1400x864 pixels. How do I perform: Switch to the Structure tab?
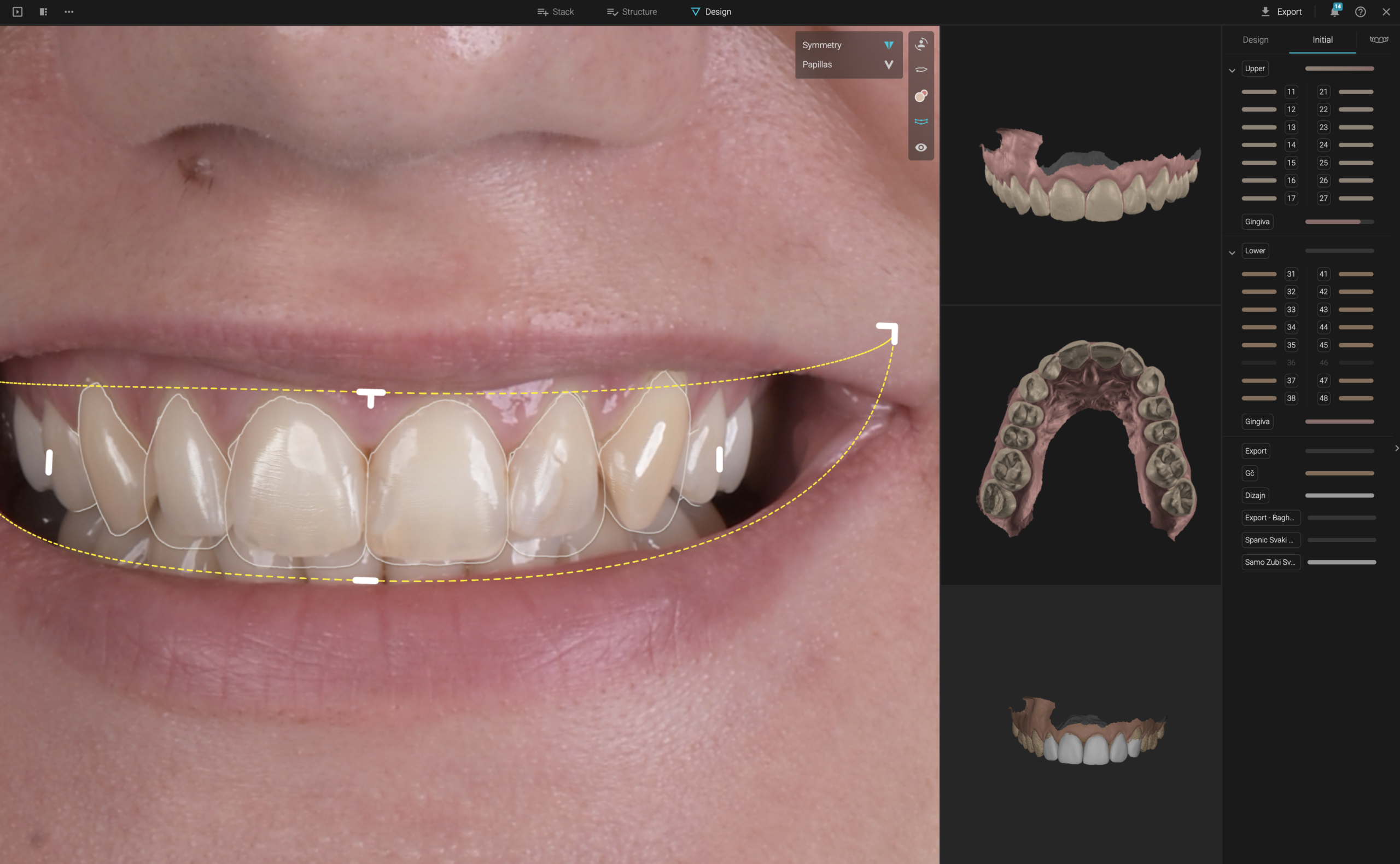pyautogui.click(x=632, y=11)
